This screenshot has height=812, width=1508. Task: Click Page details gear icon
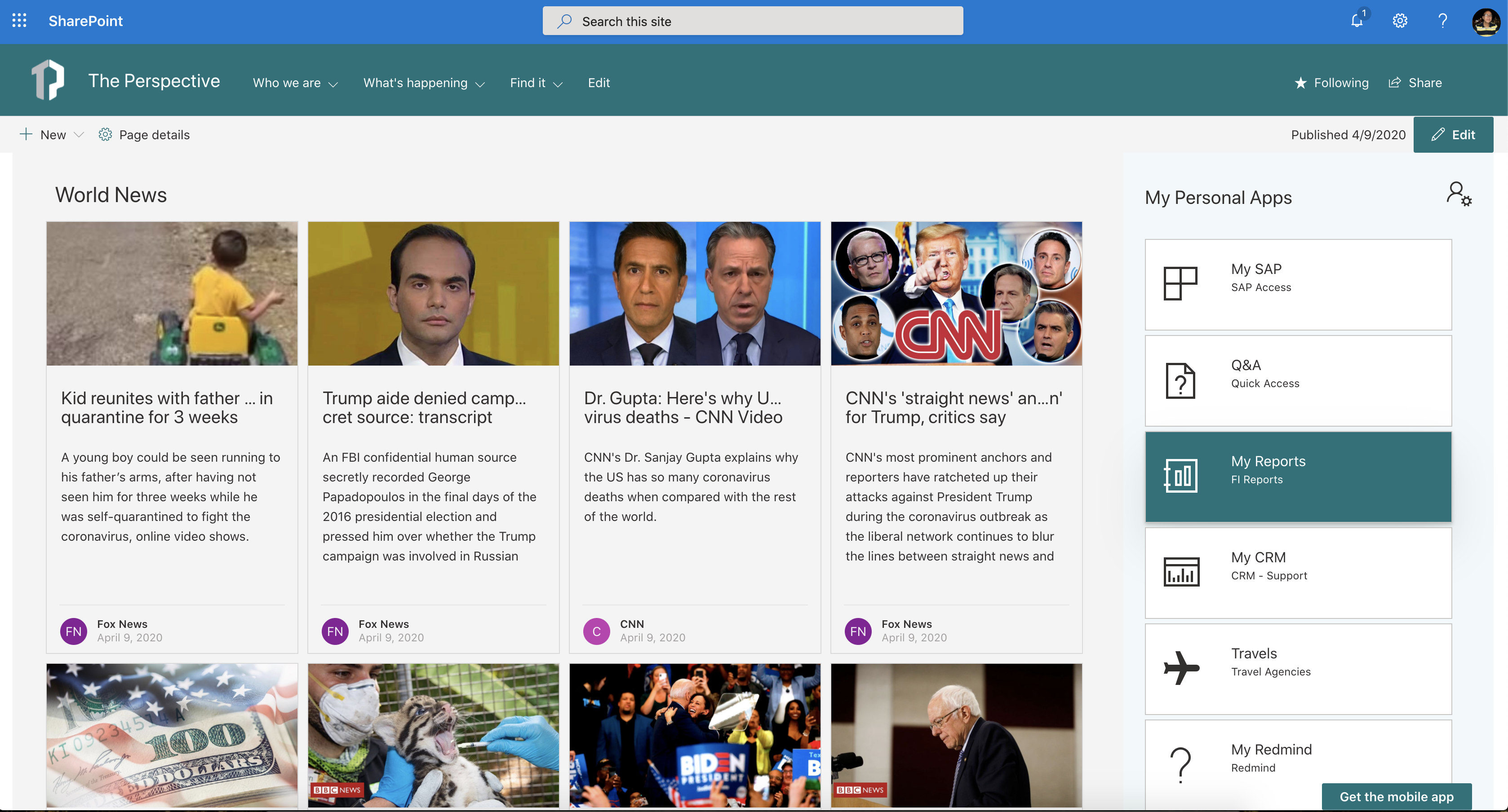point(106,135)
